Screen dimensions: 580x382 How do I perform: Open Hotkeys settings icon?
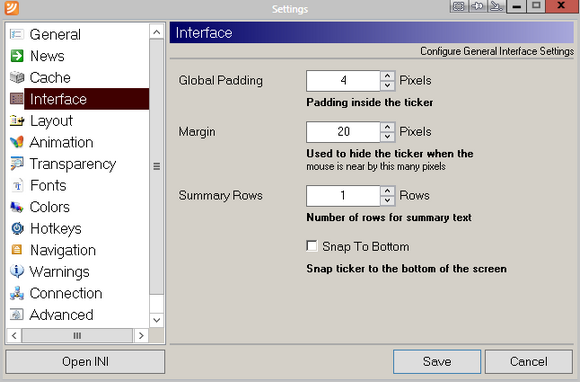[x=17, y=229]
